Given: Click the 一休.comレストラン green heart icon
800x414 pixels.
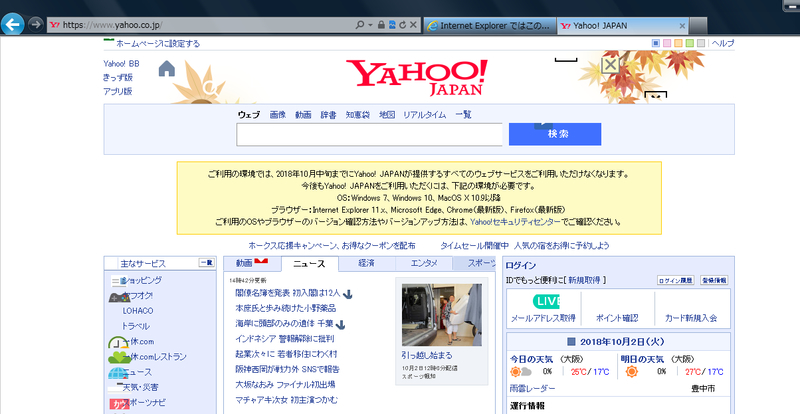Looking at the screenshot, I should click(118, 357).
